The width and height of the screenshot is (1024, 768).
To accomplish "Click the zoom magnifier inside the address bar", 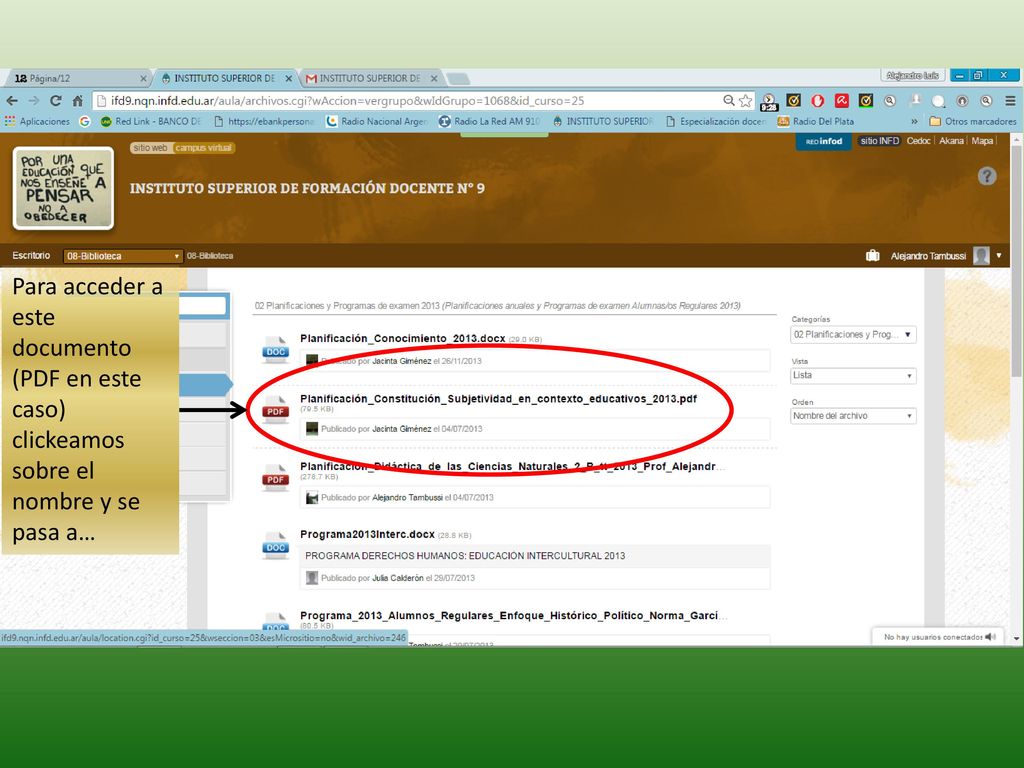I will (x=729, y=101).
